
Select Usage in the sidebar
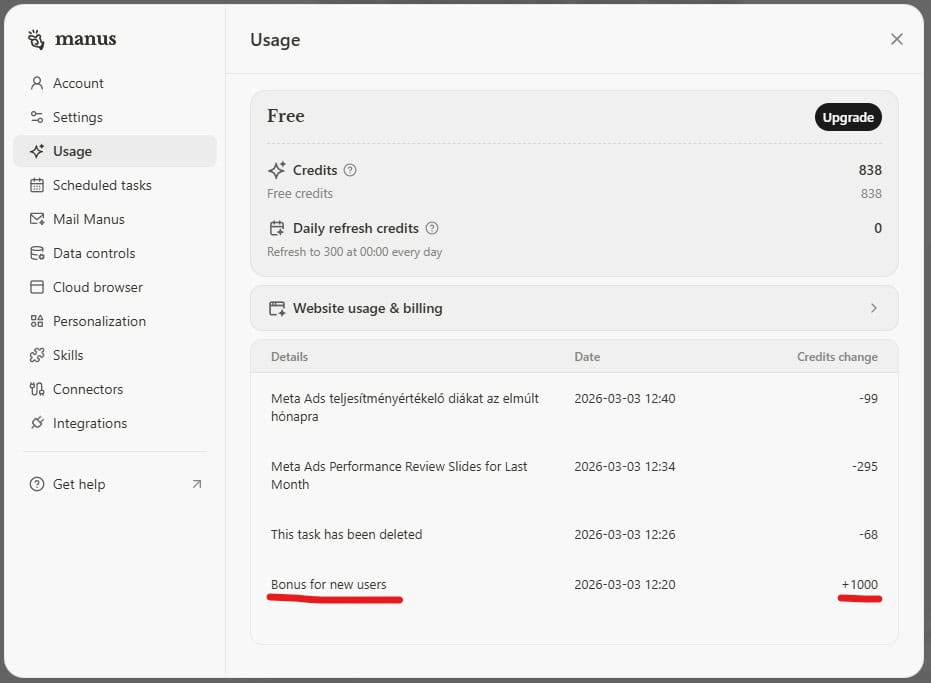pyautogui.click(x=72, y=151)
